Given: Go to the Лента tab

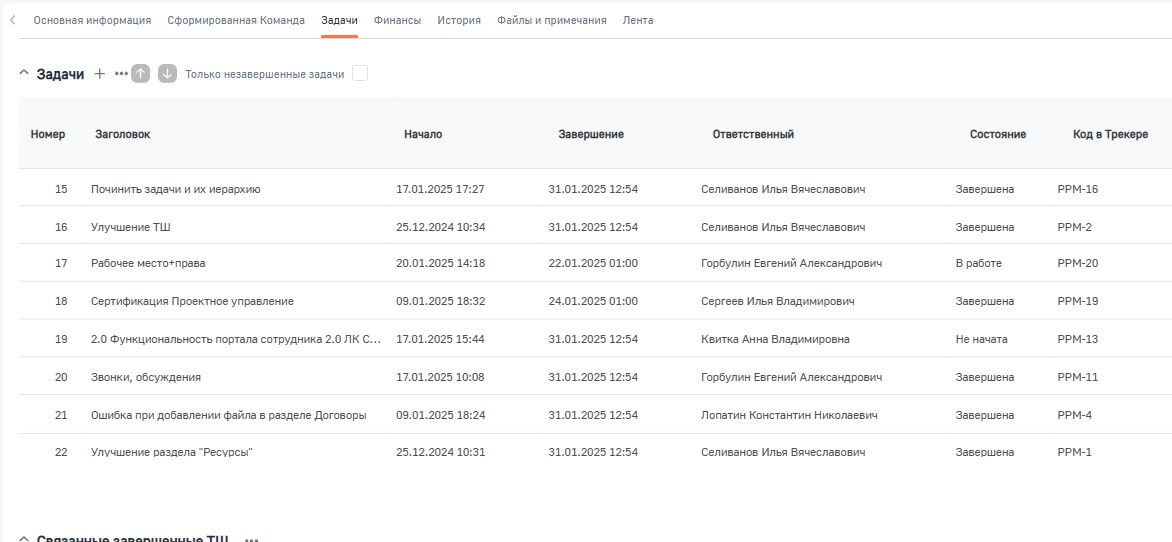Looking at the screenshot, I should (x=638, y=20).
